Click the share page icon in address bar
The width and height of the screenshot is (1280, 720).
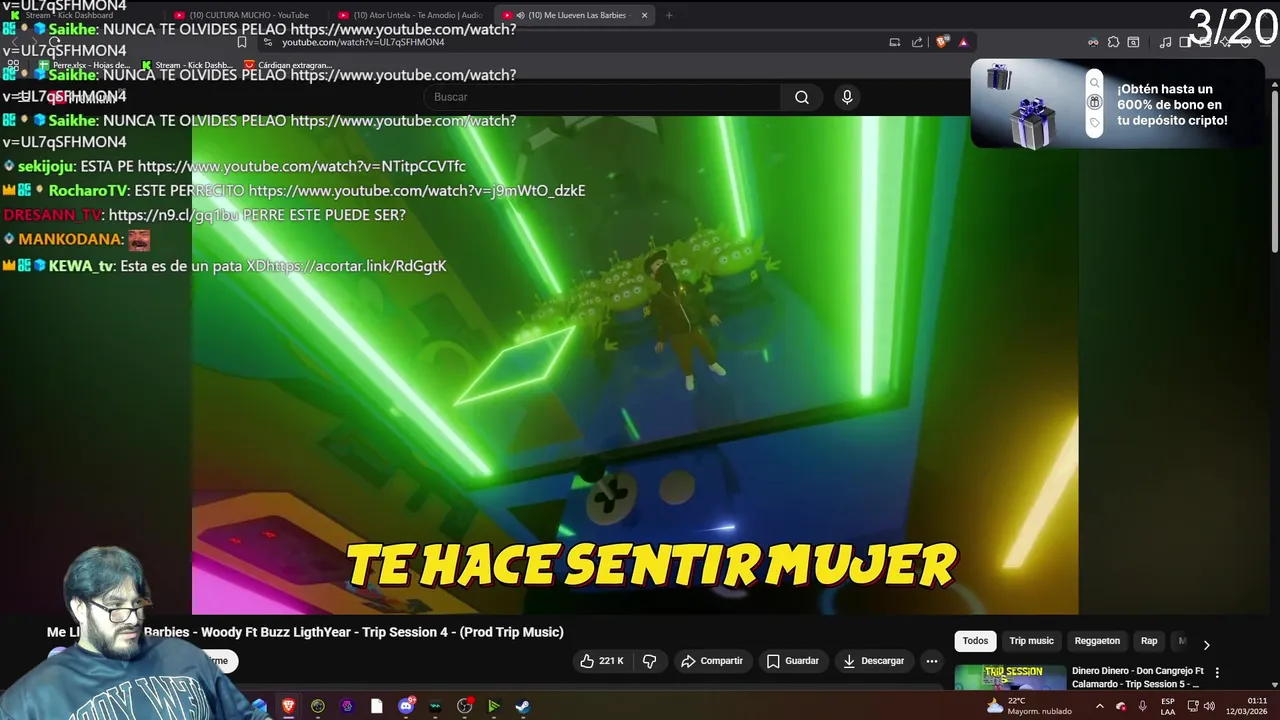pyautogui.click(x=917, y=42)
